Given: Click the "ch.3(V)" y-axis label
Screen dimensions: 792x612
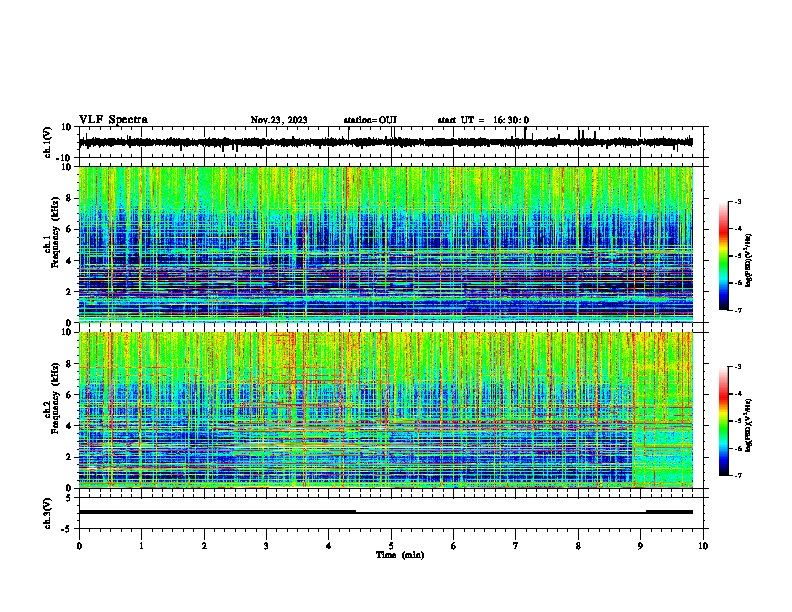Looking at the screenshot, I should point(48,513).
